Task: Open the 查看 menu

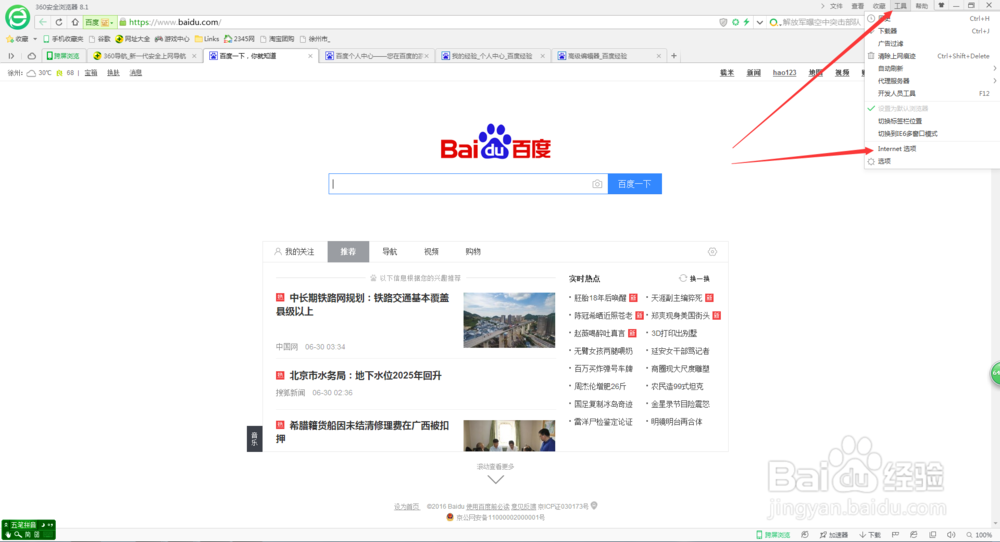Action: pyautogui.click(x=858, y=6)
